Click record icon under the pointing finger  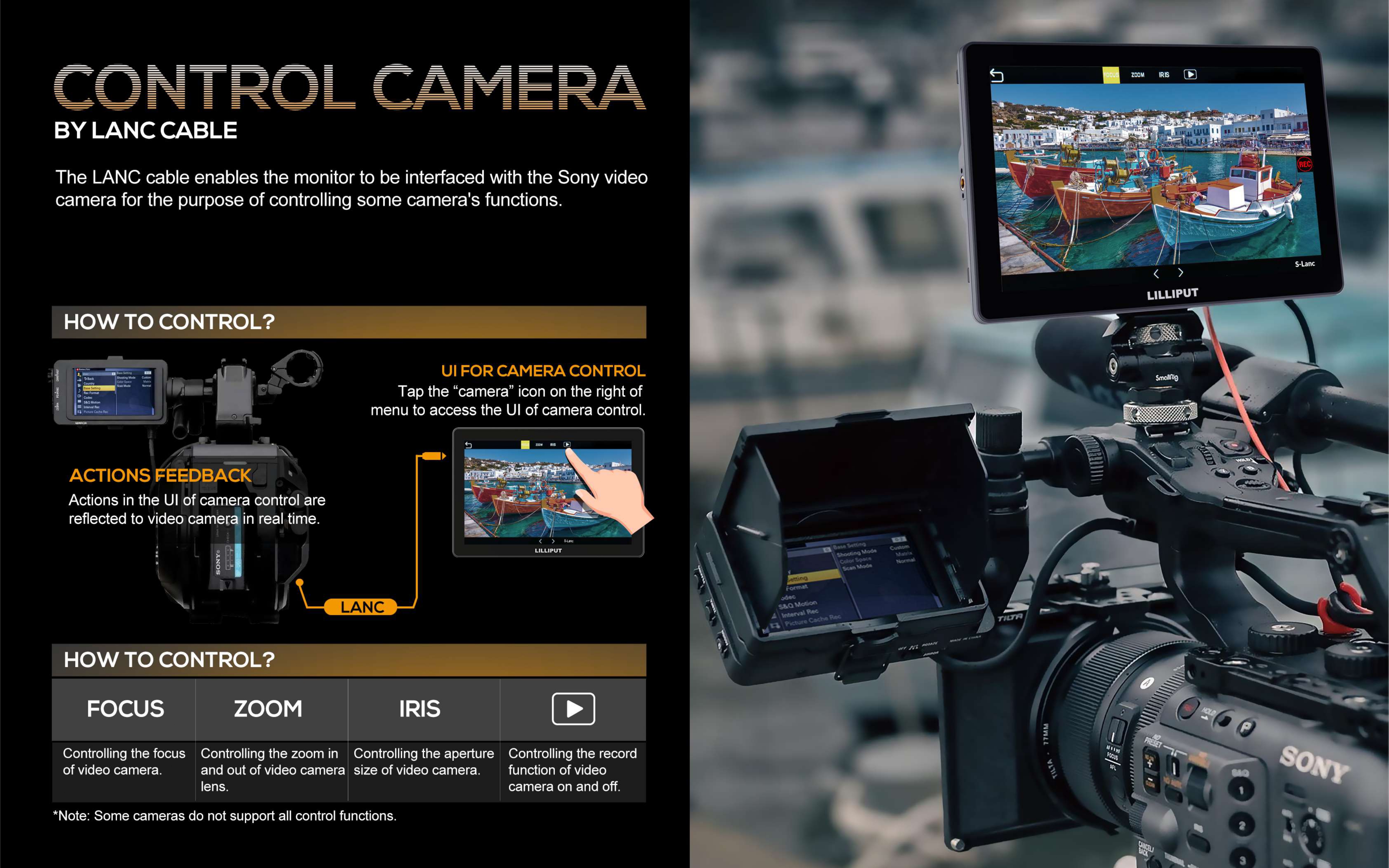point(567,444)
